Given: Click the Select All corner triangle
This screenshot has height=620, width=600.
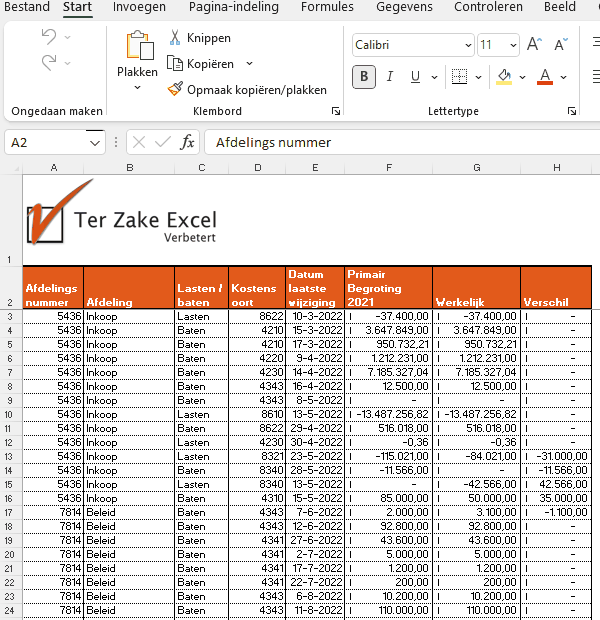Looking at the screenshot, I should pyautogui.click(x=16, y=168).
